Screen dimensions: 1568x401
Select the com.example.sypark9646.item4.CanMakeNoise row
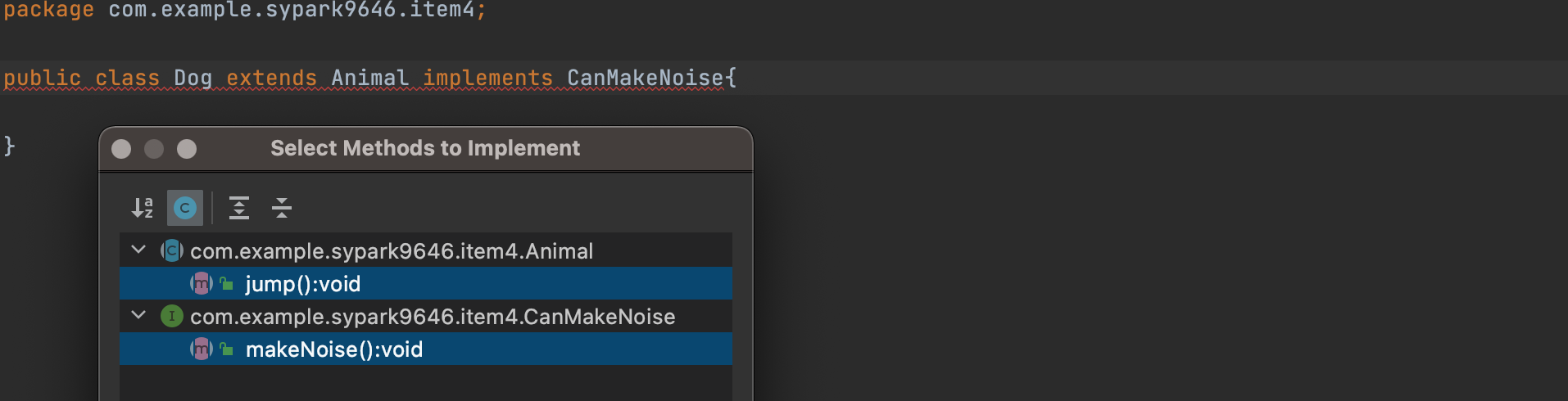426,316
